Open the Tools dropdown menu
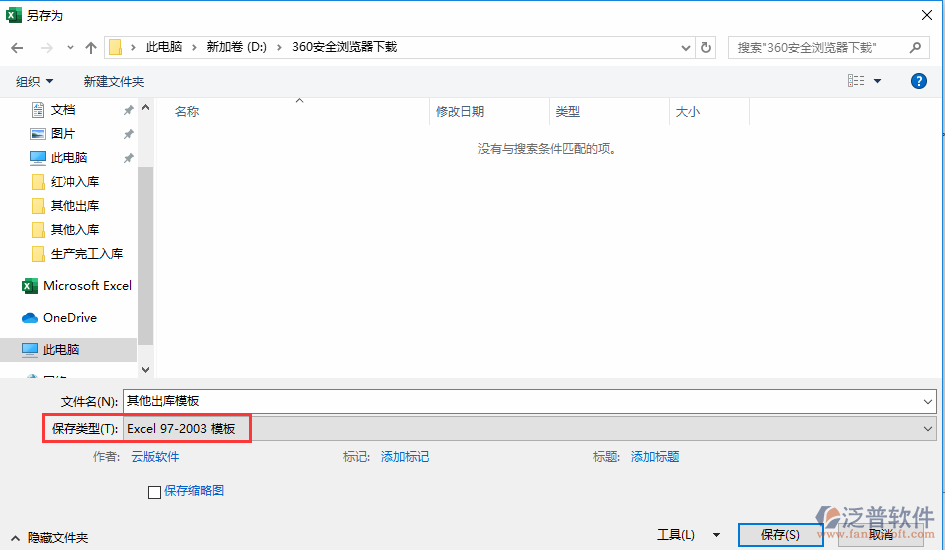Viewport: 945px width, 550px height. [688, 535]
